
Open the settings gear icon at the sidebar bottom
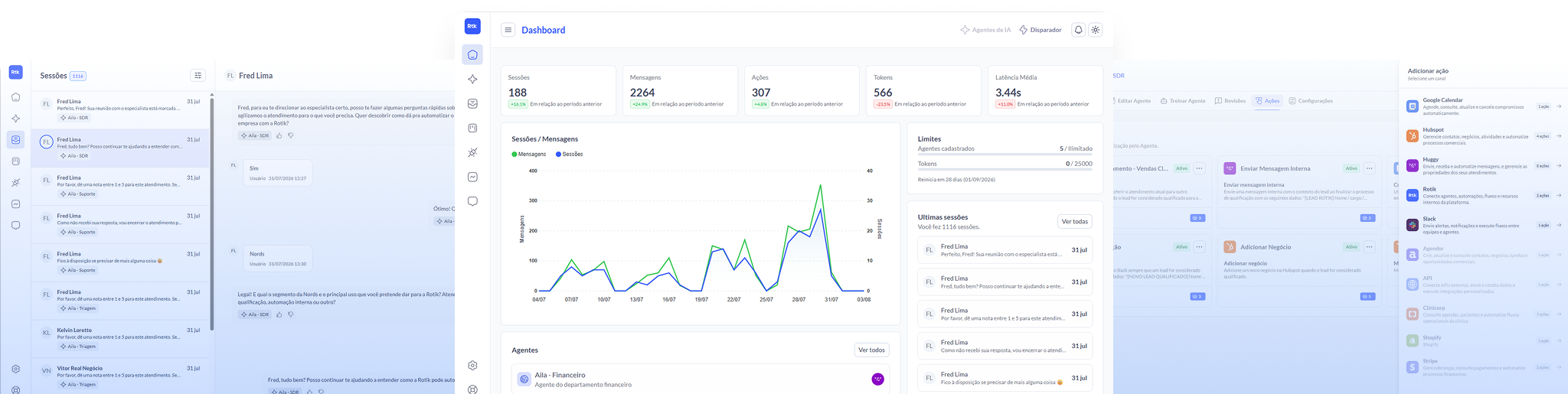pyautogui.click(x=472, y=365)
